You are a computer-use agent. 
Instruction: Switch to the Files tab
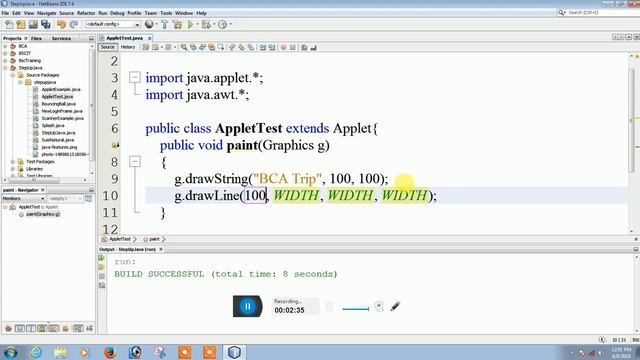36,38
